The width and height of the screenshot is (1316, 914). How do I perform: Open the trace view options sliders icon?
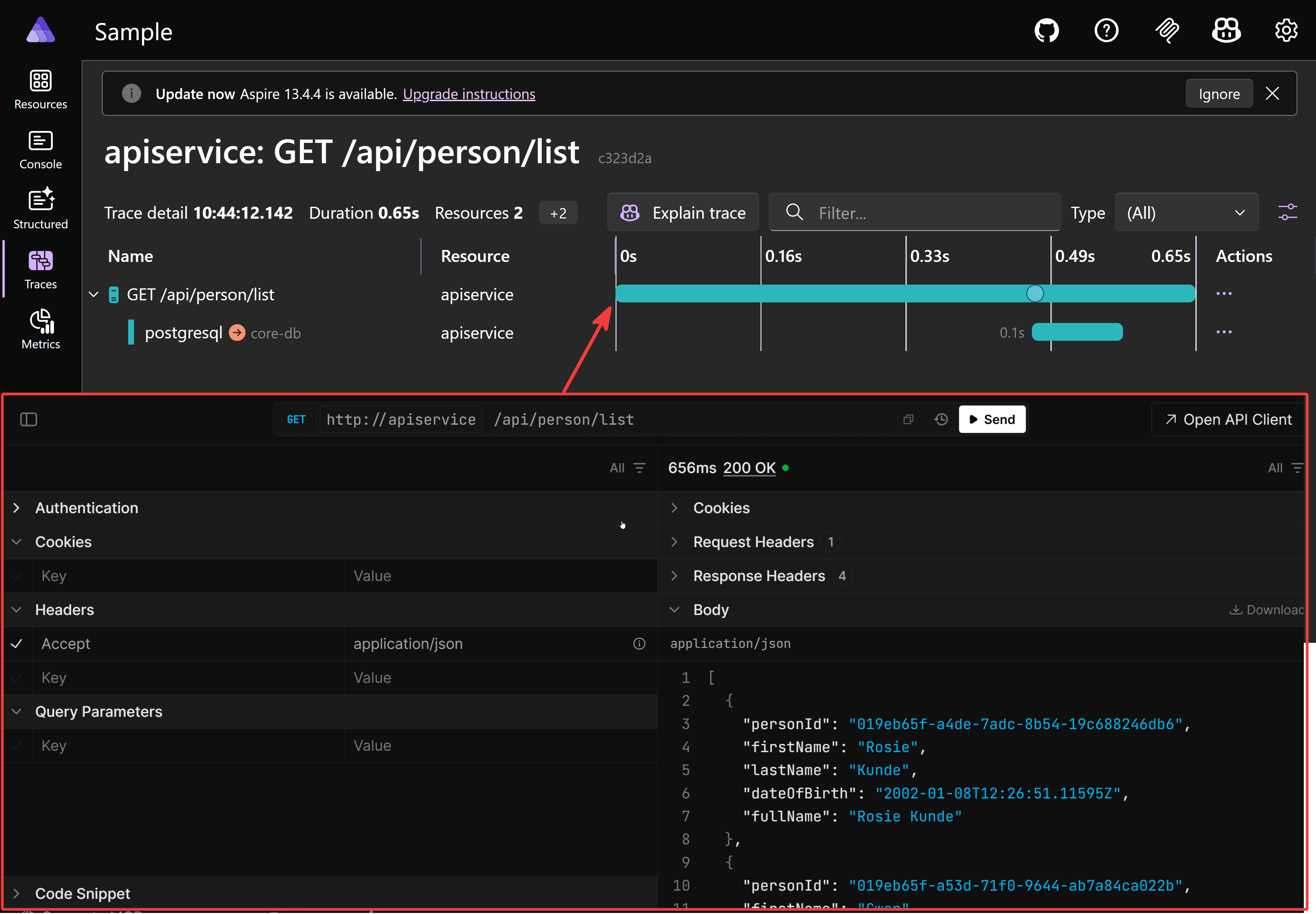(1287, 212)
